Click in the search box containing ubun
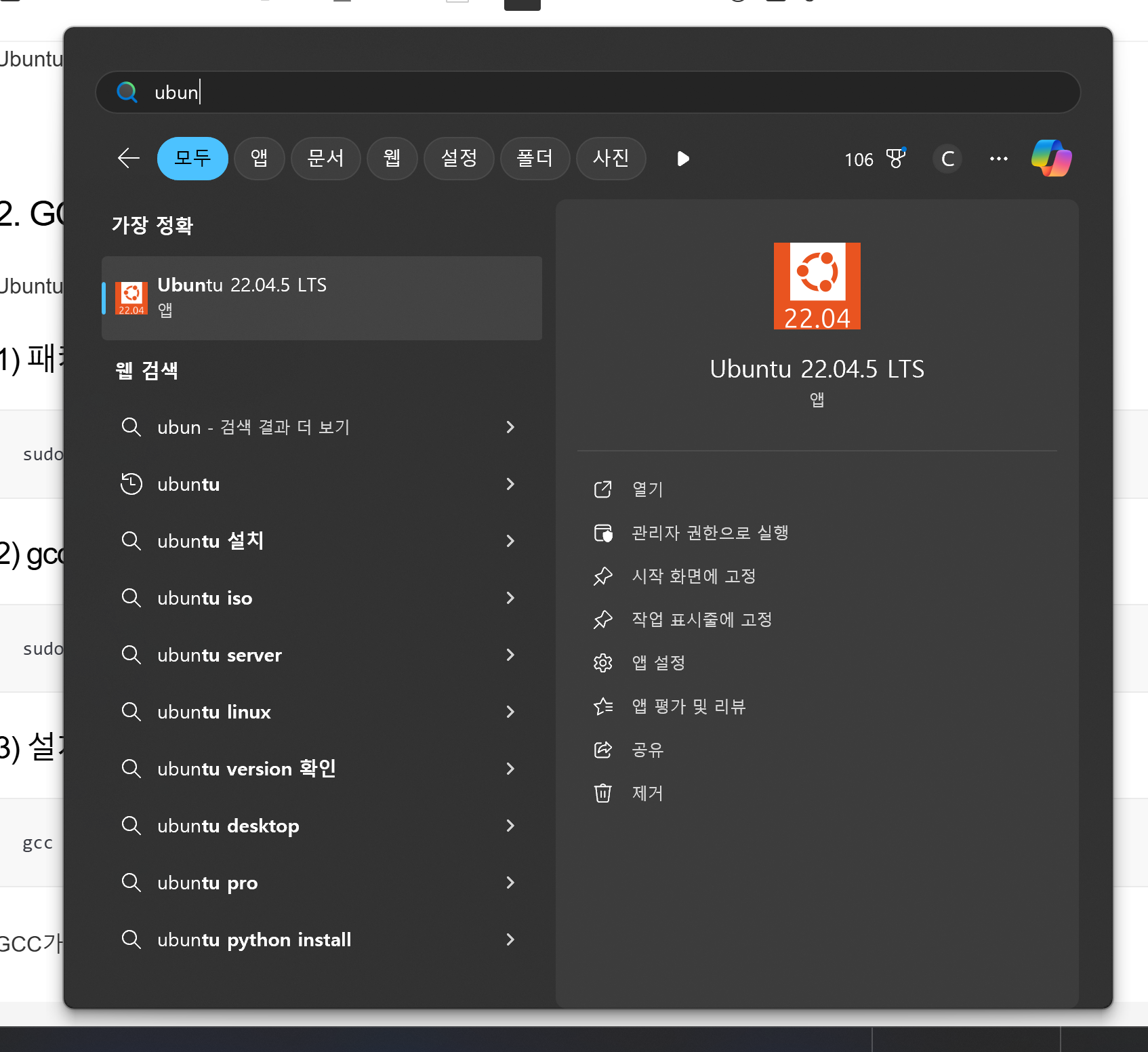 point(588,92)
